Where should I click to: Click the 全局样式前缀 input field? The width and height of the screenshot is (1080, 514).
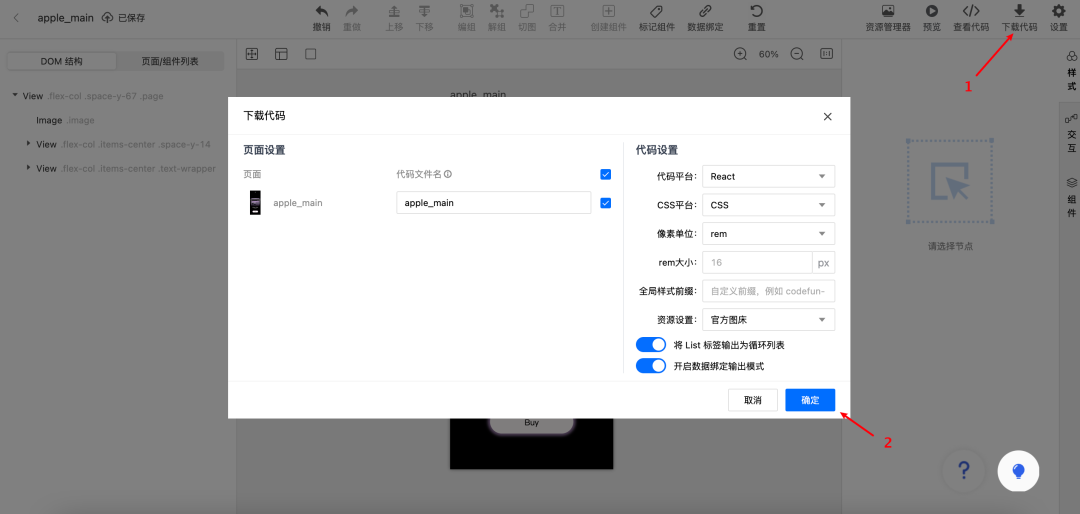point(769,291)
